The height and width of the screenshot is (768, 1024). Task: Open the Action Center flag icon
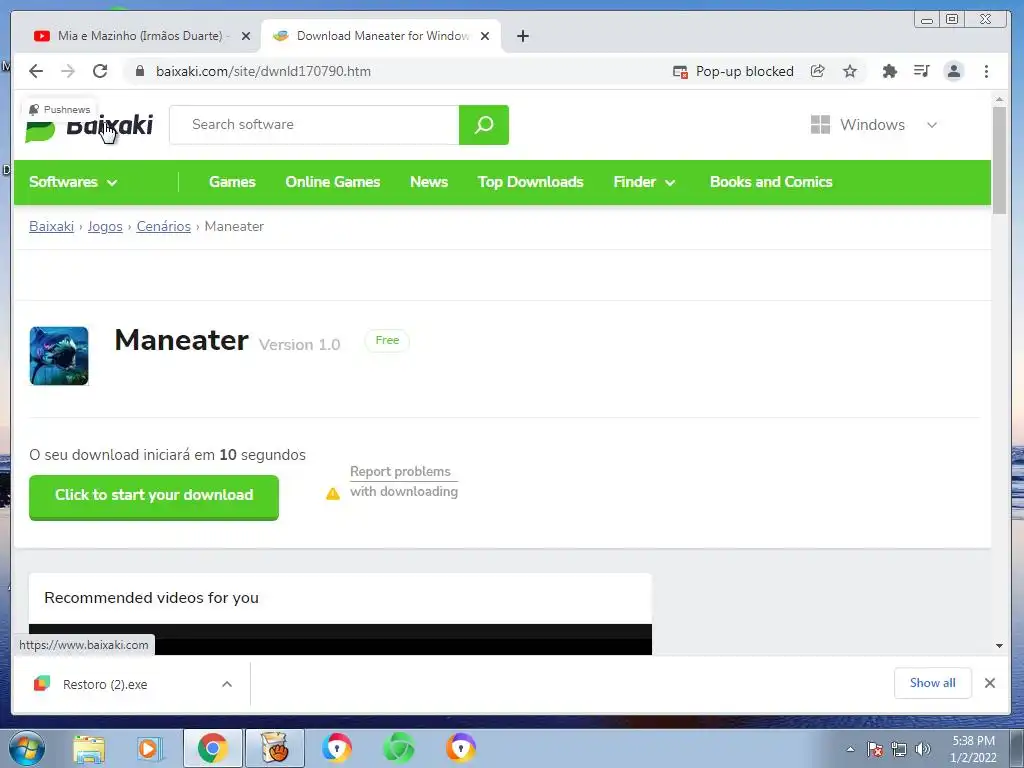(875, 749)
